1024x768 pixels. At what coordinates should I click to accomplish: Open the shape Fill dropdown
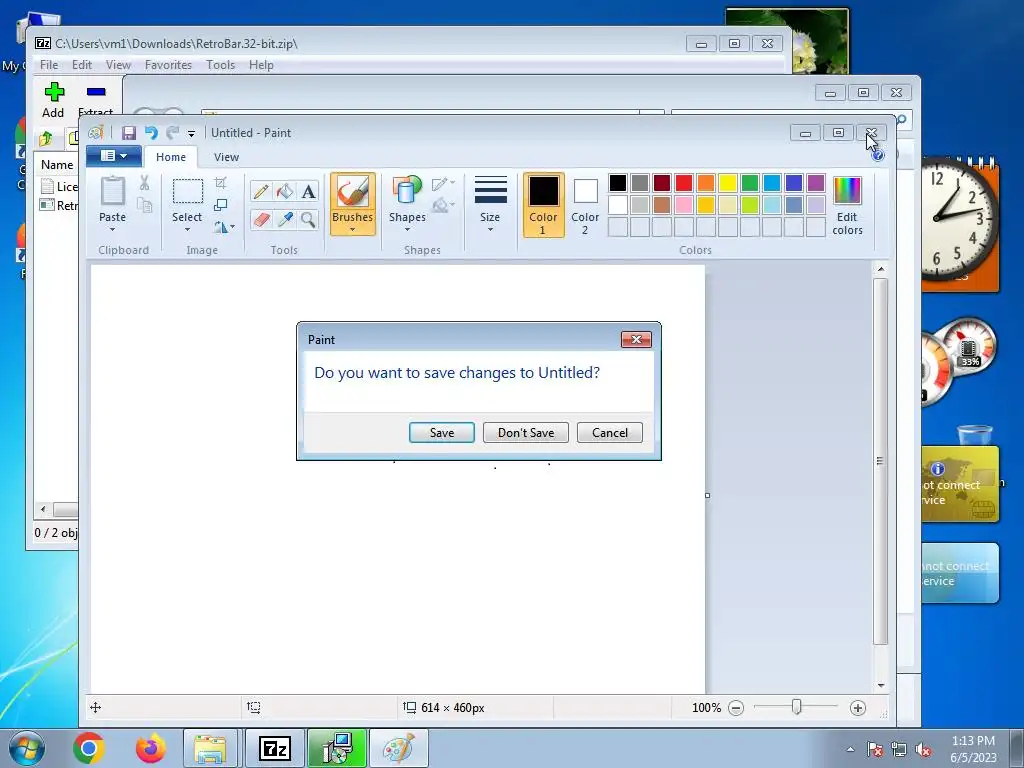click(443, 205)
